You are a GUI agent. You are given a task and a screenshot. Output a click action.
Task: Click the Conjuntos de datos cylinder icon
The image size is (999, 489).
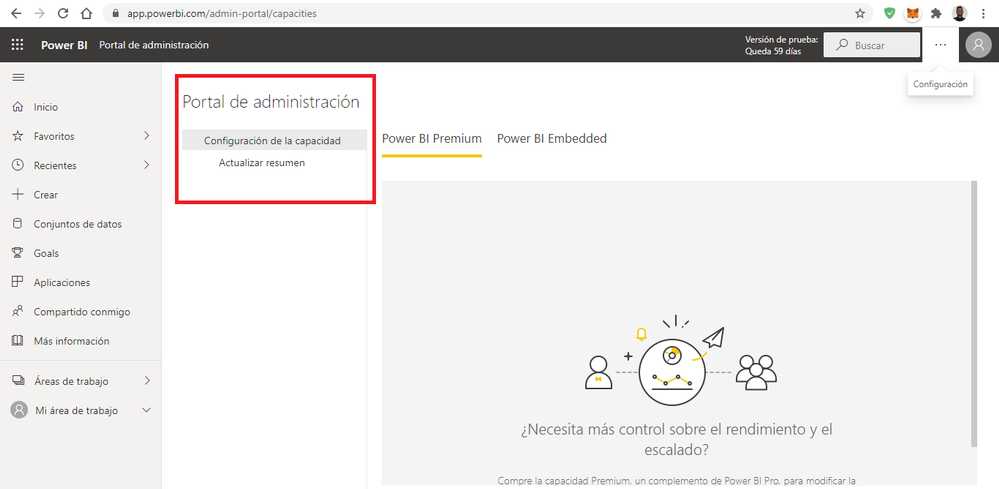[x=18, y=224]
